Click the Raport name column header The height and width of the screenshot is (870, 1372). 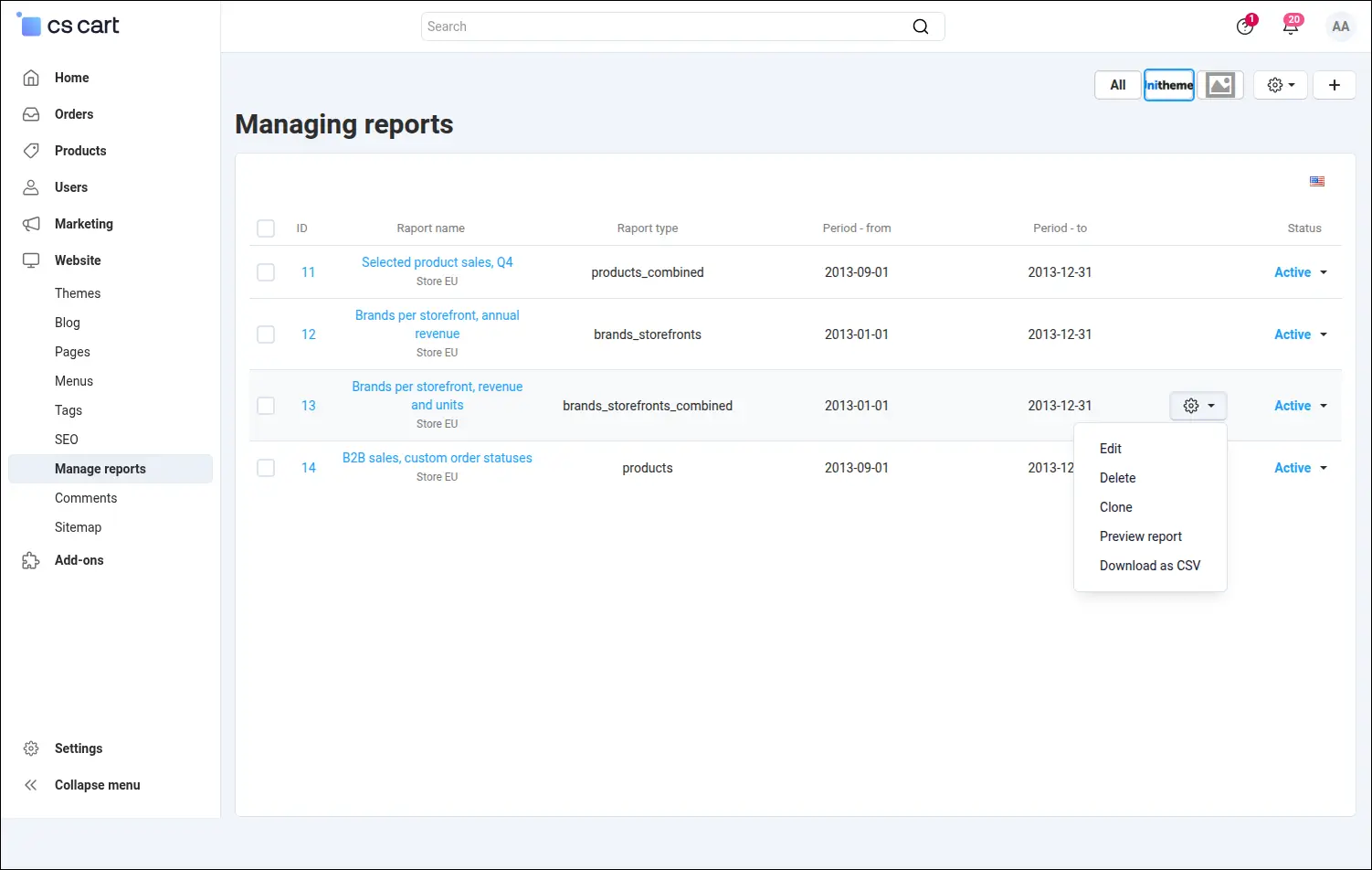pos(430,228)
